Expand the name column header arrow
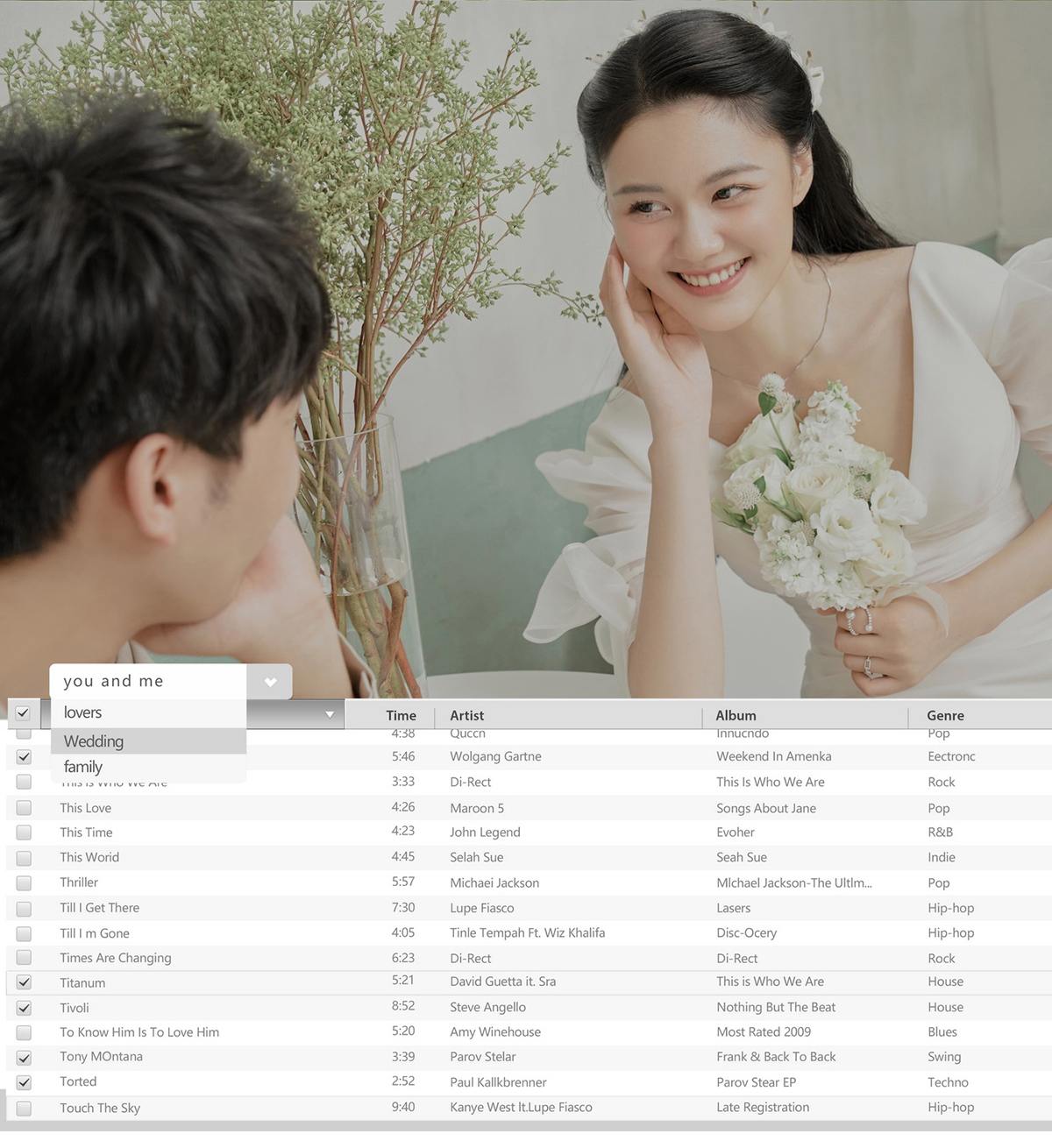 click(x=330, y=714)
